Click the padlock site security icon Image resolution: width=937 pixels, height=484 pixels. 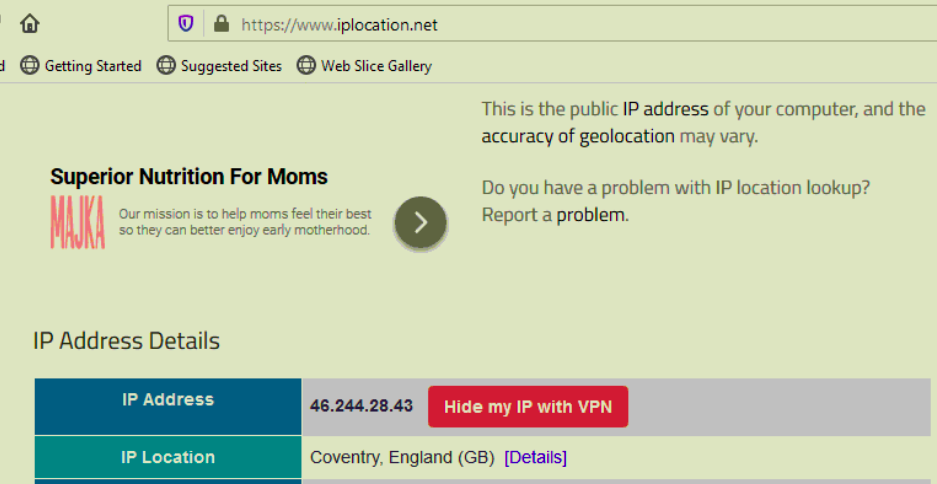(221, 23)
